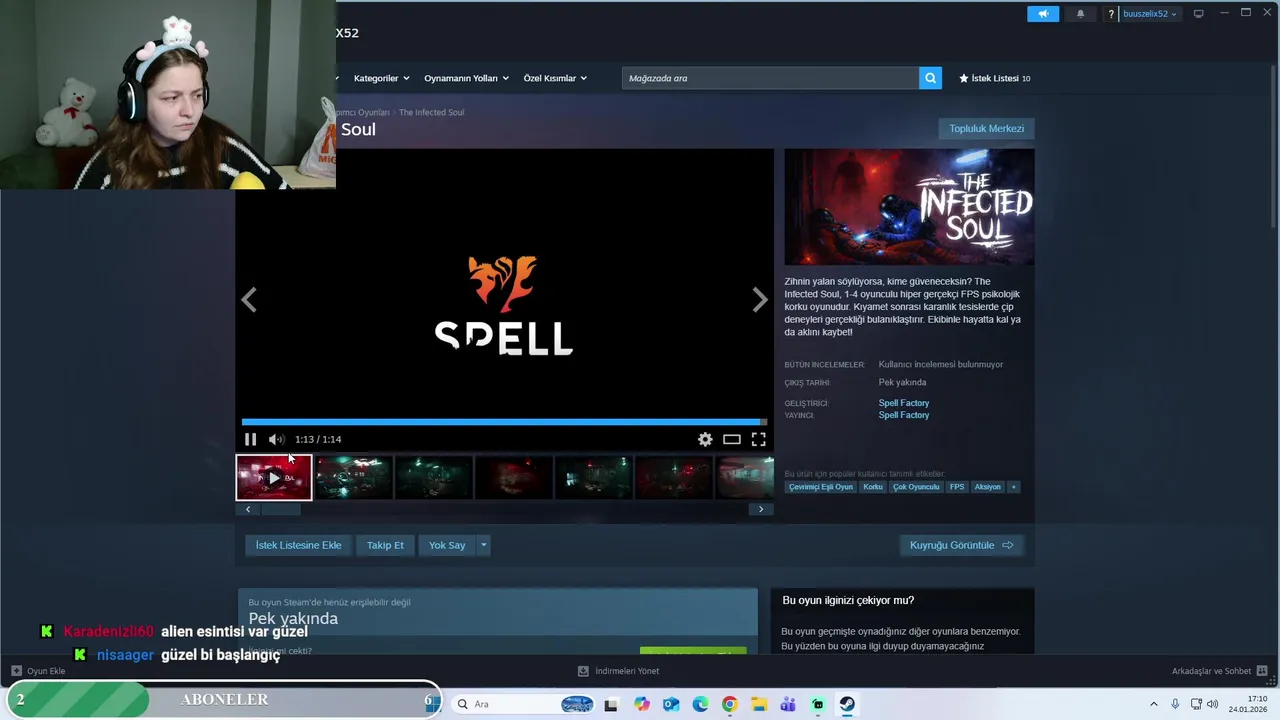Switch to Big Picture mode icon
This screenshot has width=1280, height=720.
[x=1198, y=13]
